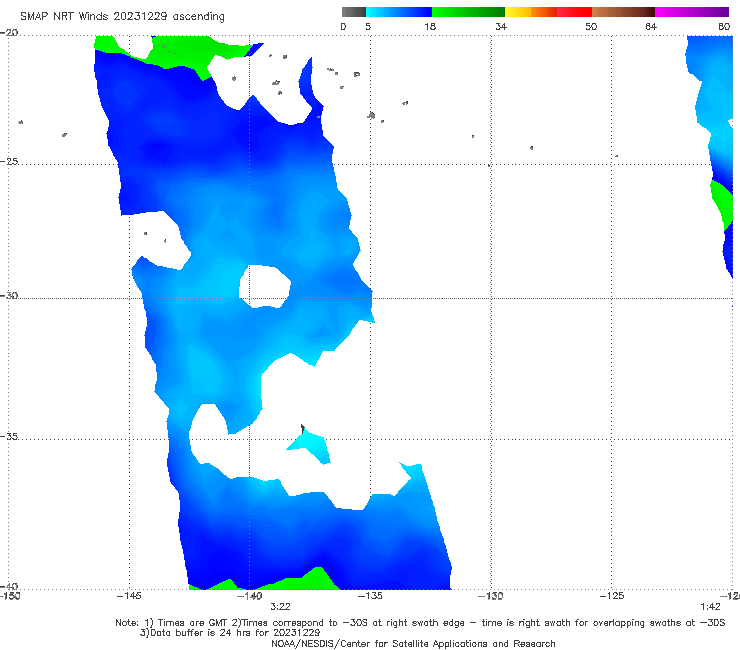Click the magenta-purple 64–80 color bar segment
Screen dimensions: 740x650
(x=692, y=12)
